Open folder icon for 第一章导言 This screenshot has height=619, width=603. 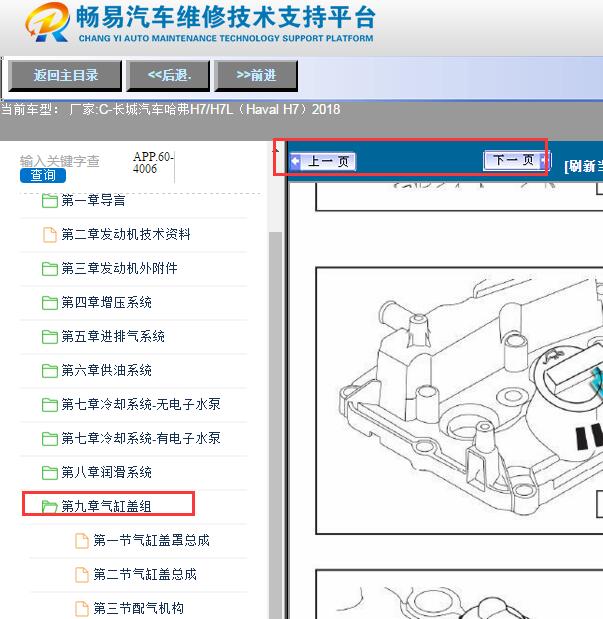point(50,201)
